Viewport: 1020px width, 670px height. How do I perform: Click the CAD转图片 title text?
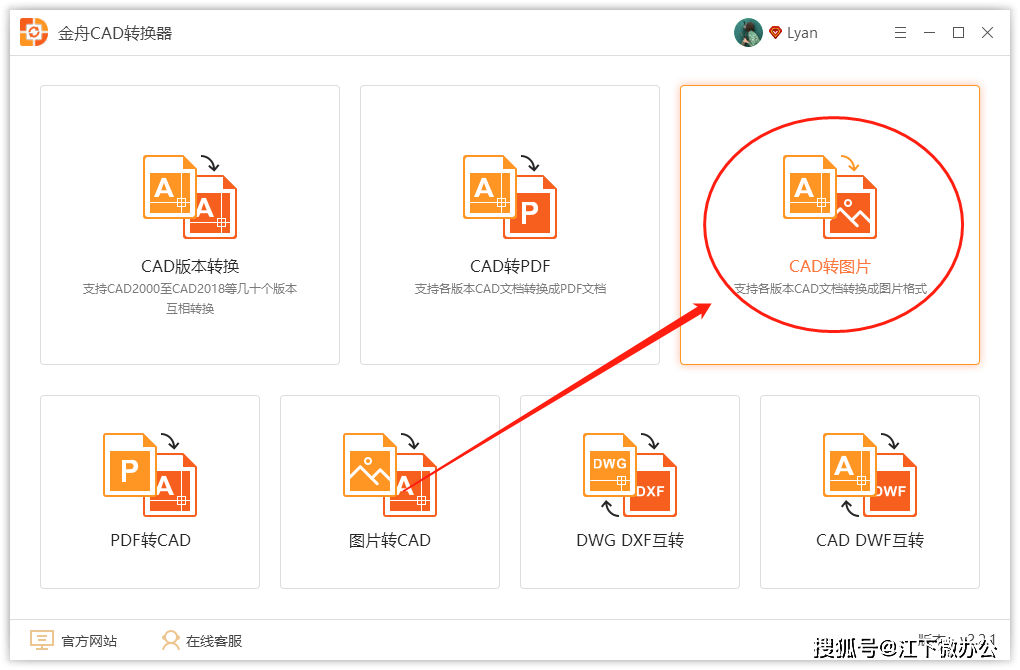829,266
